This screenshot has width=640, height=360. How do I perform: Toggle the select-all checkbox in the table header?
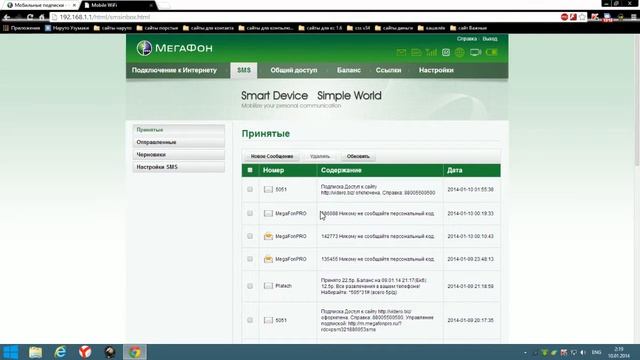pyautogui.click(x=250, y=170)
